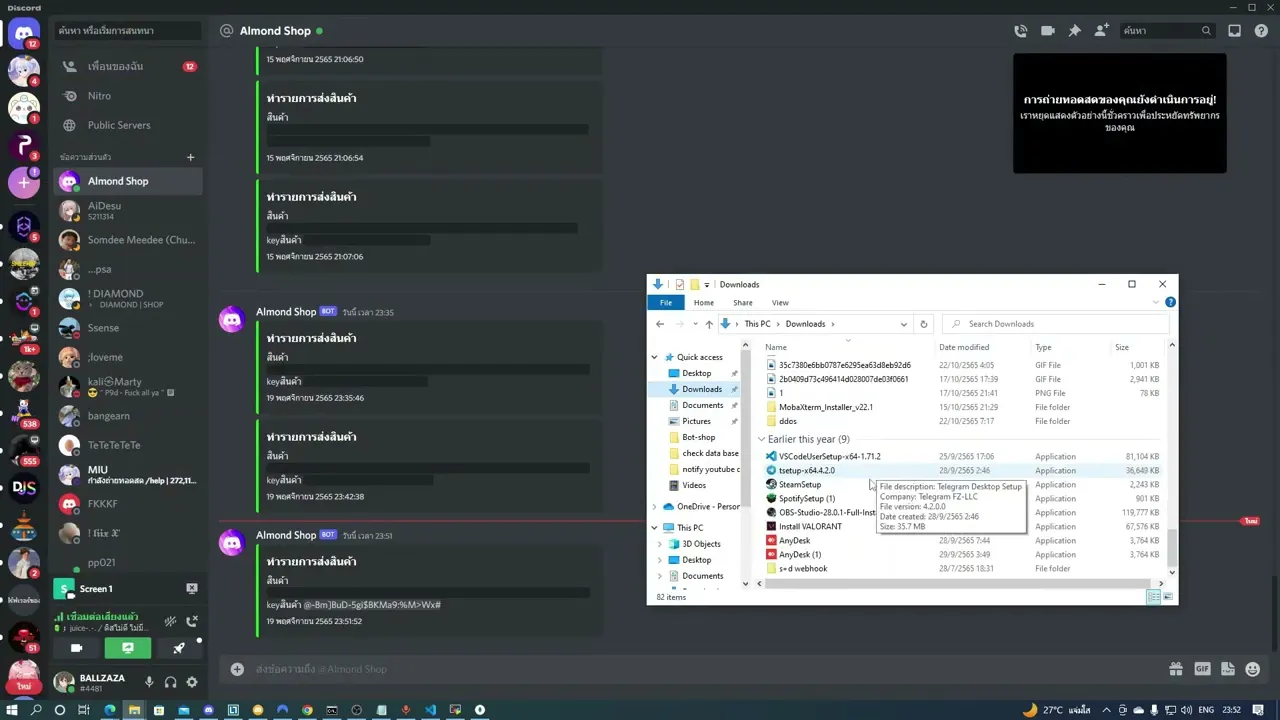This screenshot has width=1280, height=720.
Task: Attach a file with the plus button
Action: pos(237,669)
